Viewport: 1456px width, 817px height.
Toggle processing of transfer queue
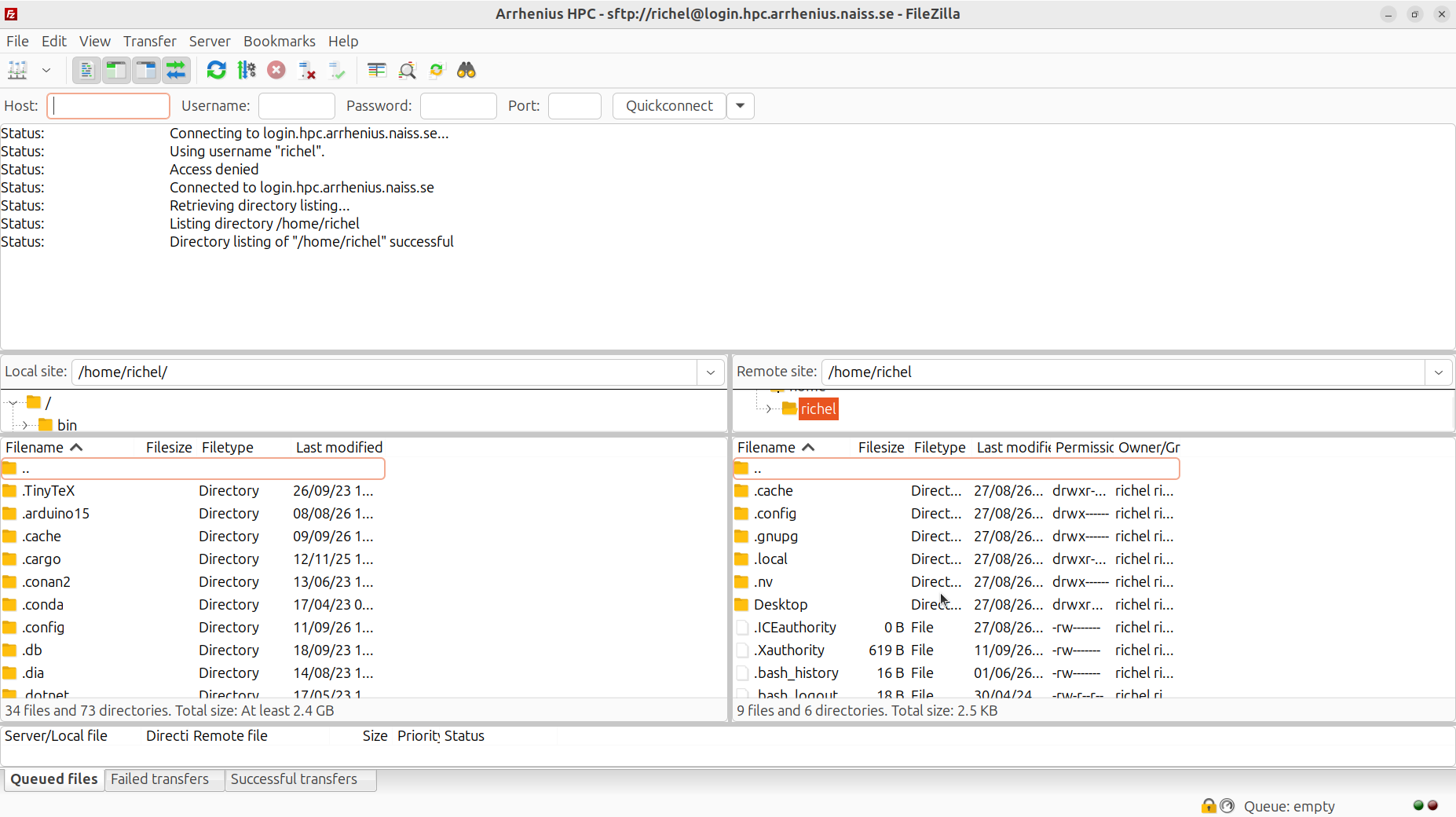pos(247,71)
